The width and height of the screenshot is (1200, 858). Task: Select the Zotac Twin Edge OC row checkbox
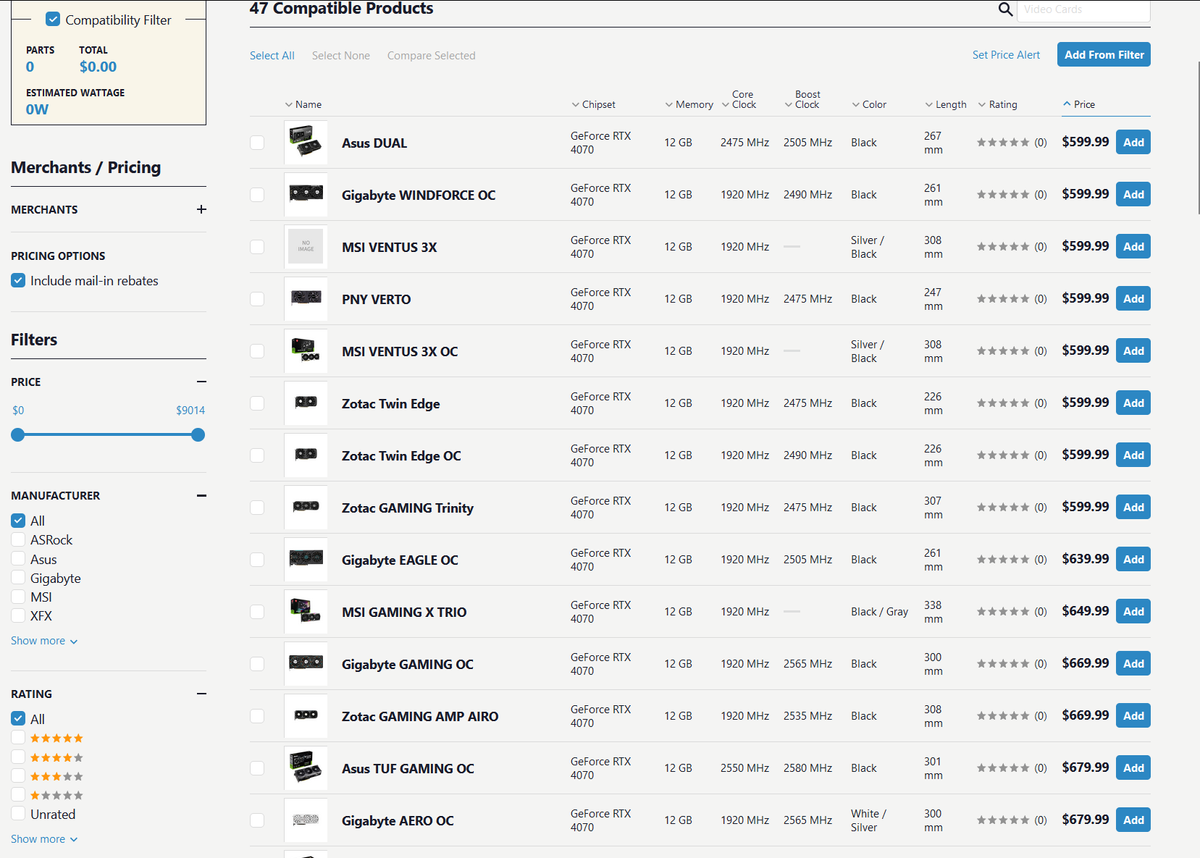[257, 455]
